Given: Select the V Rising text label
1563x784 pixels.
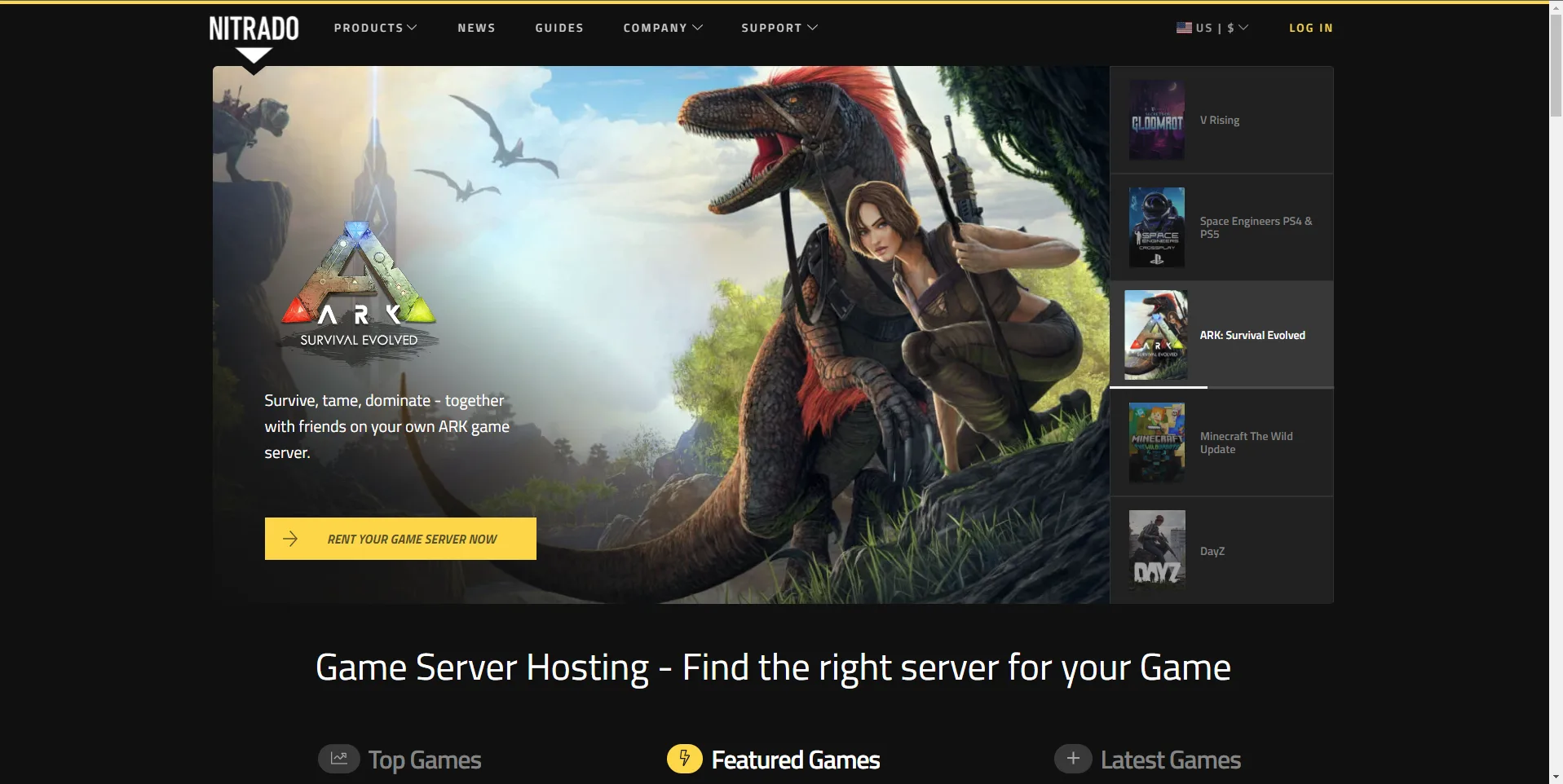Looking at the screenshot, I should click(x=1220, y=120).
